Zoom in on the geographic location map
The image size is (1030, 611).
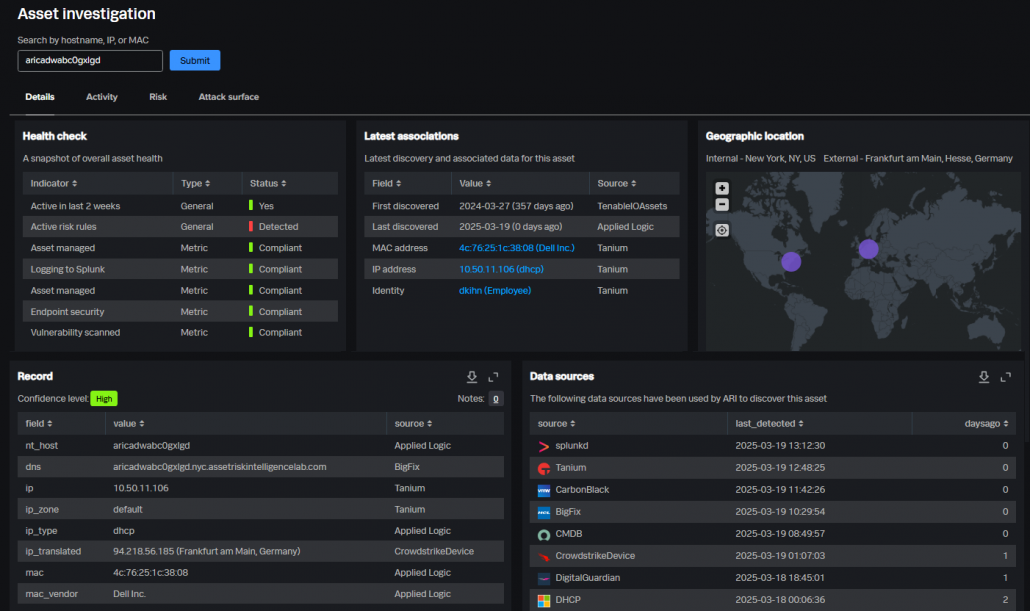coord(721,188)
